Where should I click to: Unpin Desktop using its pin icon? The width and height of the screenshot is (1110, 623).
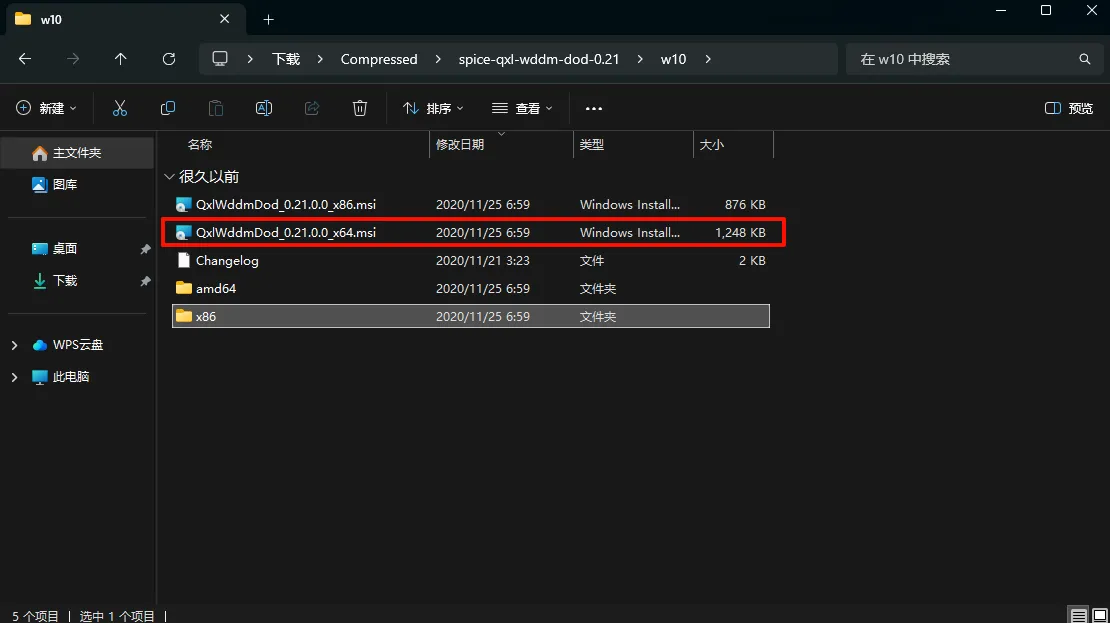145,249
